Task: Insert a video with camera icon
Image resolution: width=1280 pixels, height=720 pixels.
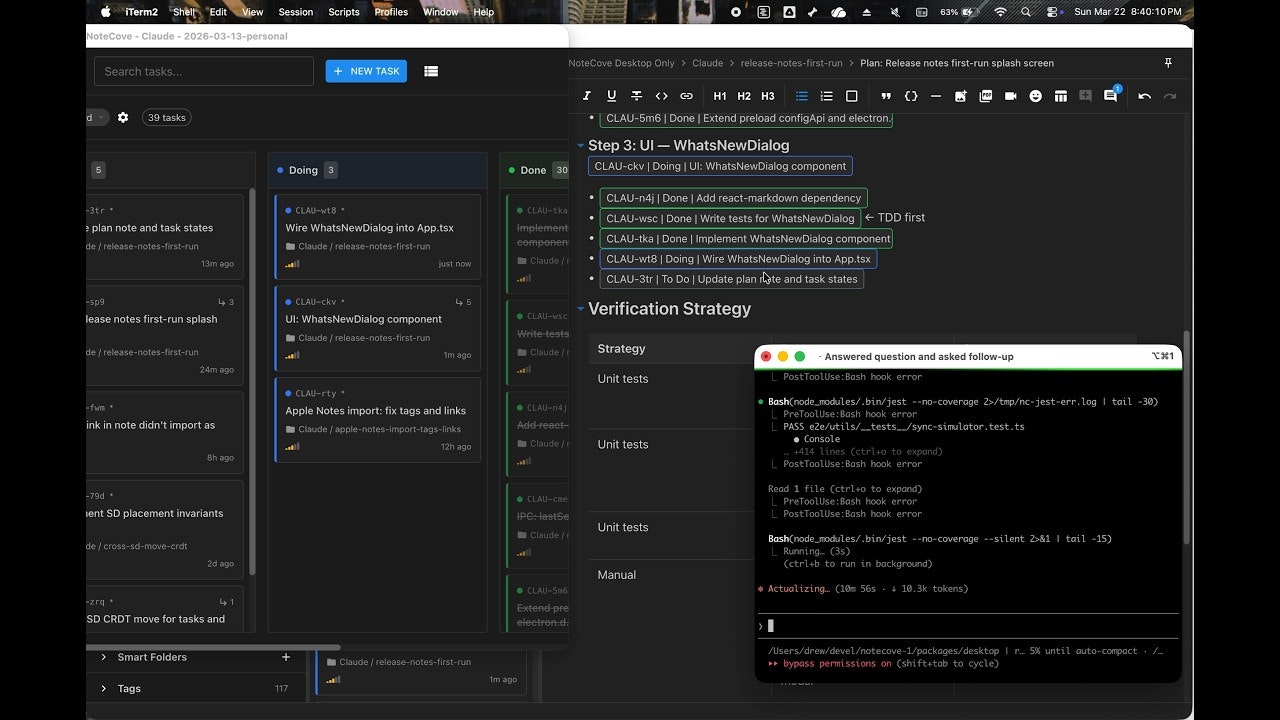Action: tap(1011, 96)
